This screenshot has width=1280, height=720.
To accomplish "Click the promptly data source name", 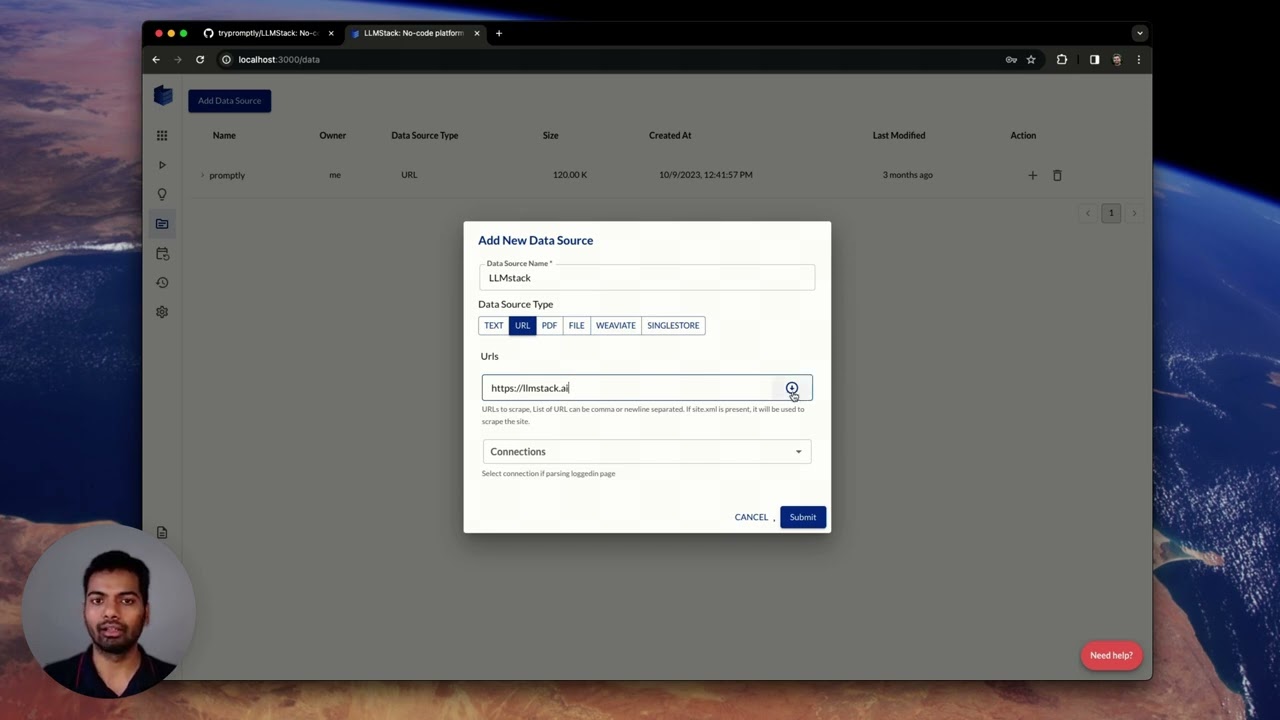I will (x=227, y=175).
